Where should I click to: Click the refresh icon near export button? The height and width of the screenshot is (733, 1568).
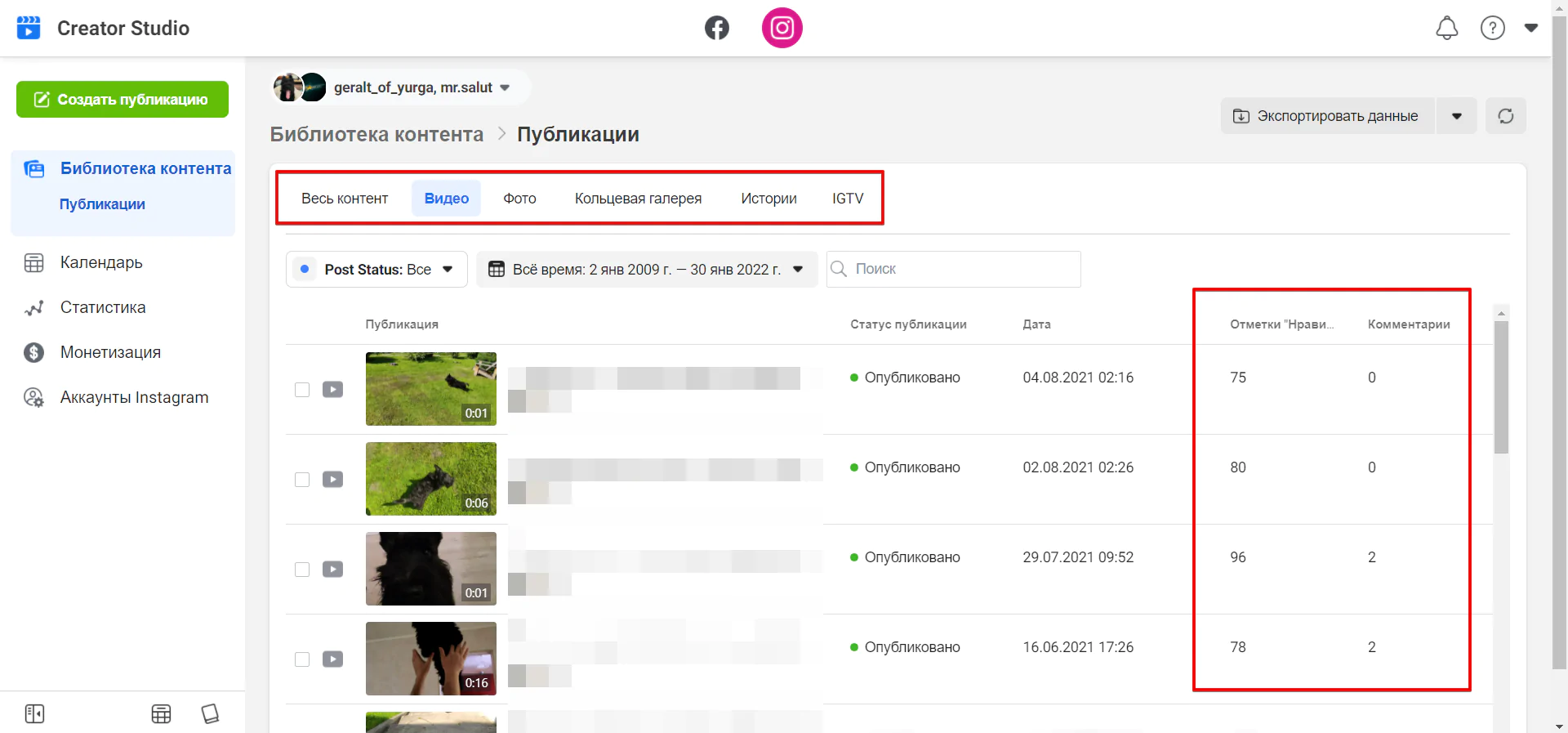pos(1505,116)
